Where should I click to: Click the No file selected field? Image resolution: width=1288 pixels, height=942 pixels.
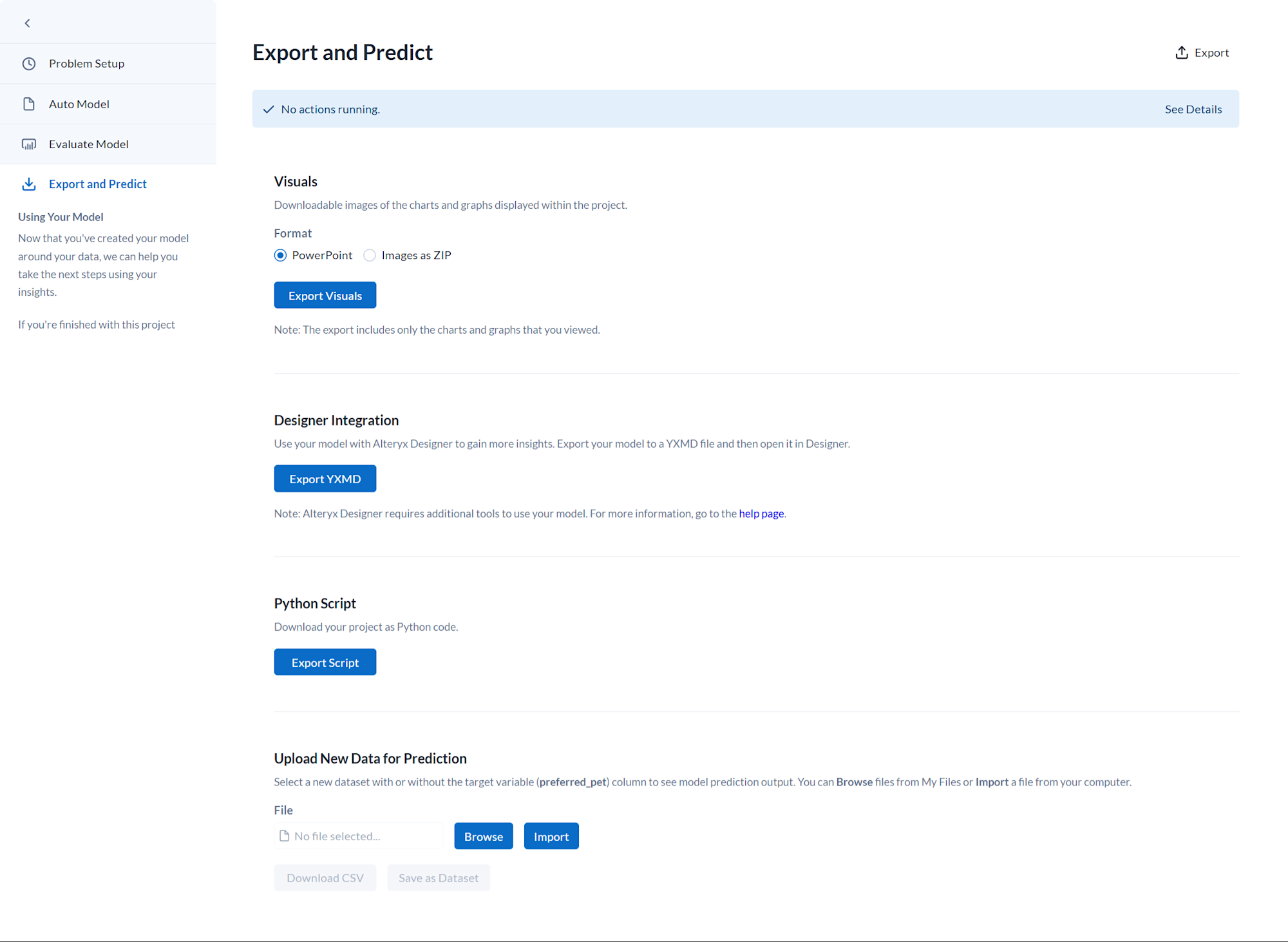pos(359,836)
